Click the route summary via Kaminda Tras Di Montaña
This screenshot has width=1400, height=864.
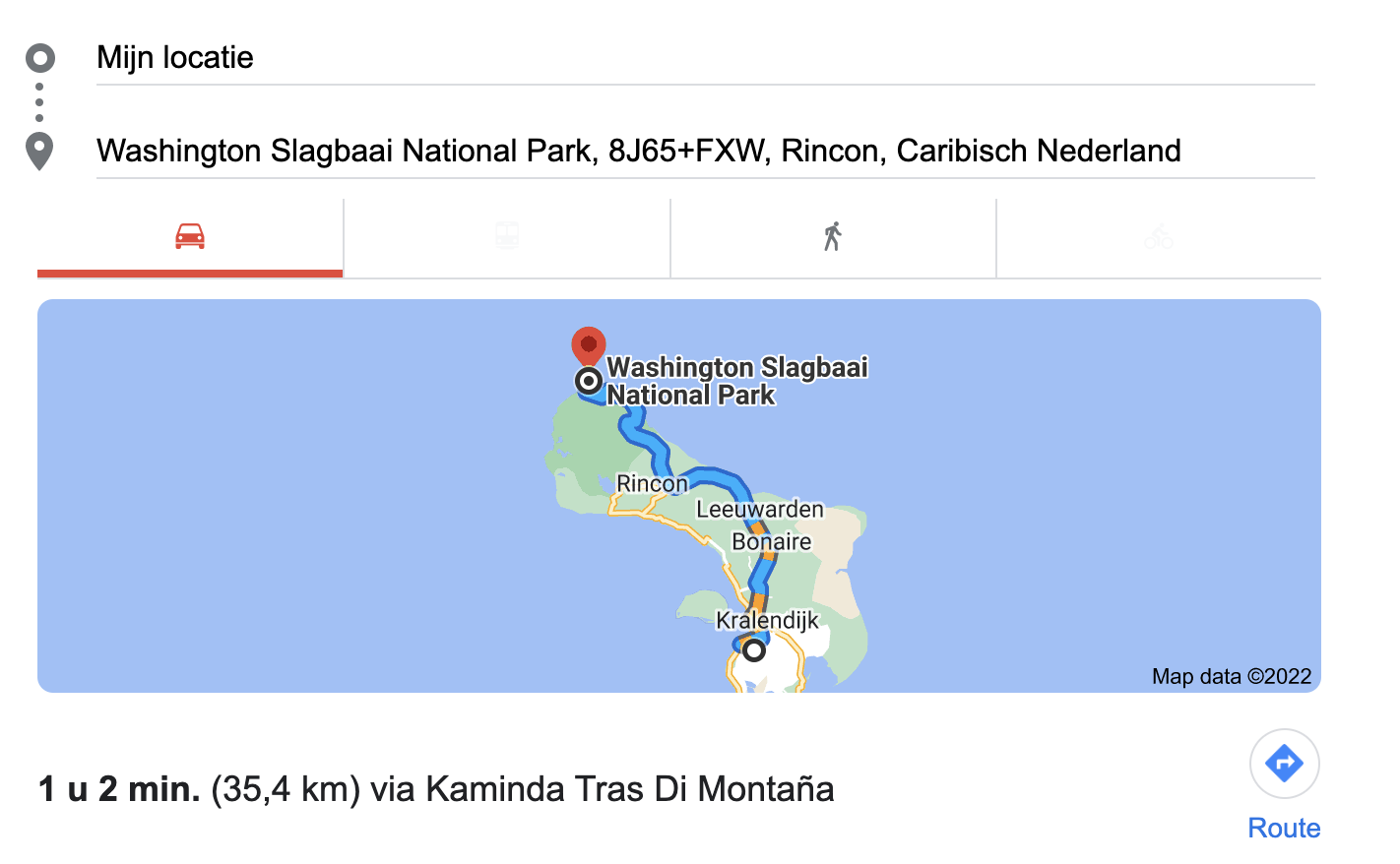pyautogui.click(x=436, y=789)
